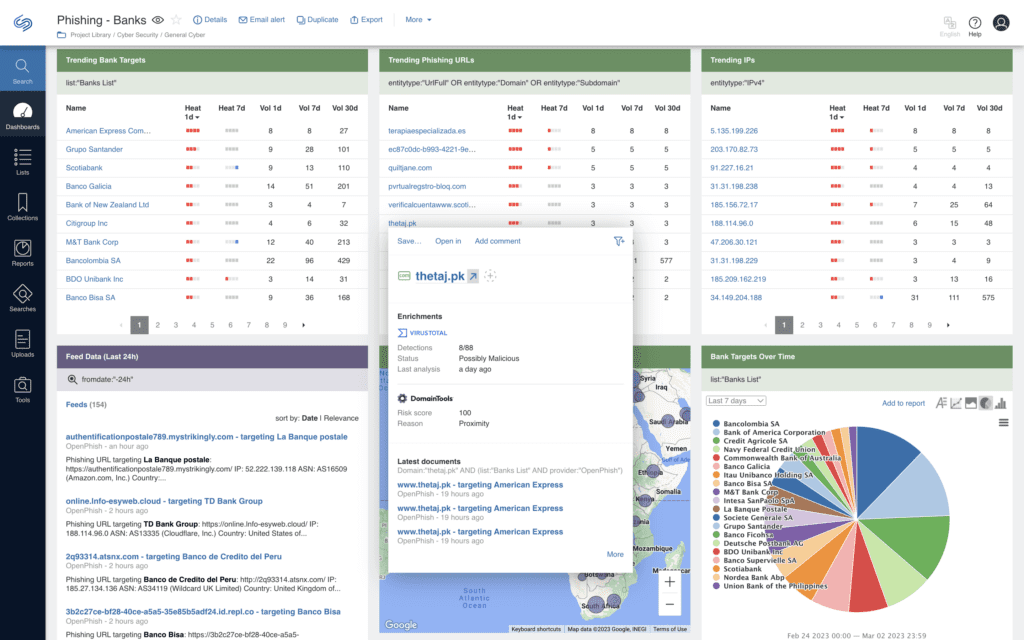Switch chart to text list view icon

[941, 403]
